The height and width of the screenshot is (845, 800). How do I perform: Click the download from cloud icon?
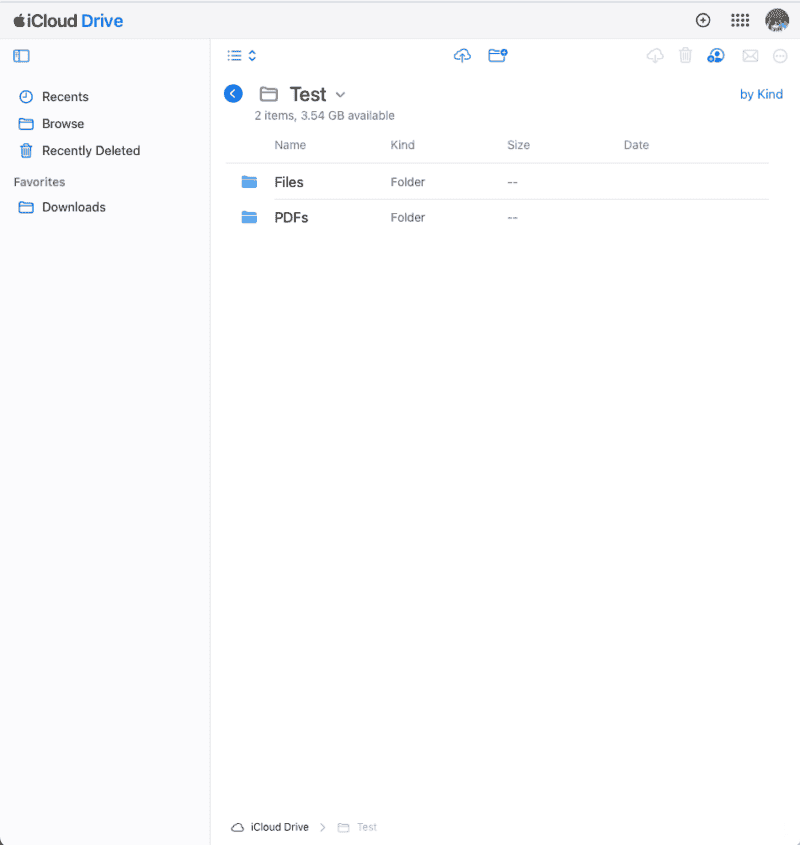[x=655, y=55]
